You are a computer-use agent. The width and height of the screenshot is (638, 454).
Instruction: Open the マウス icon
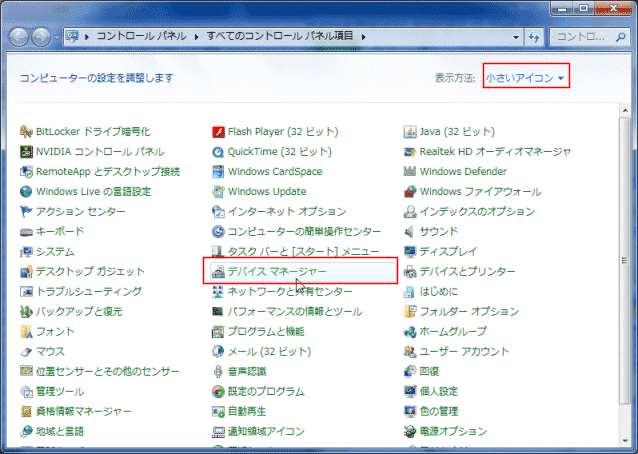(26, 351)
